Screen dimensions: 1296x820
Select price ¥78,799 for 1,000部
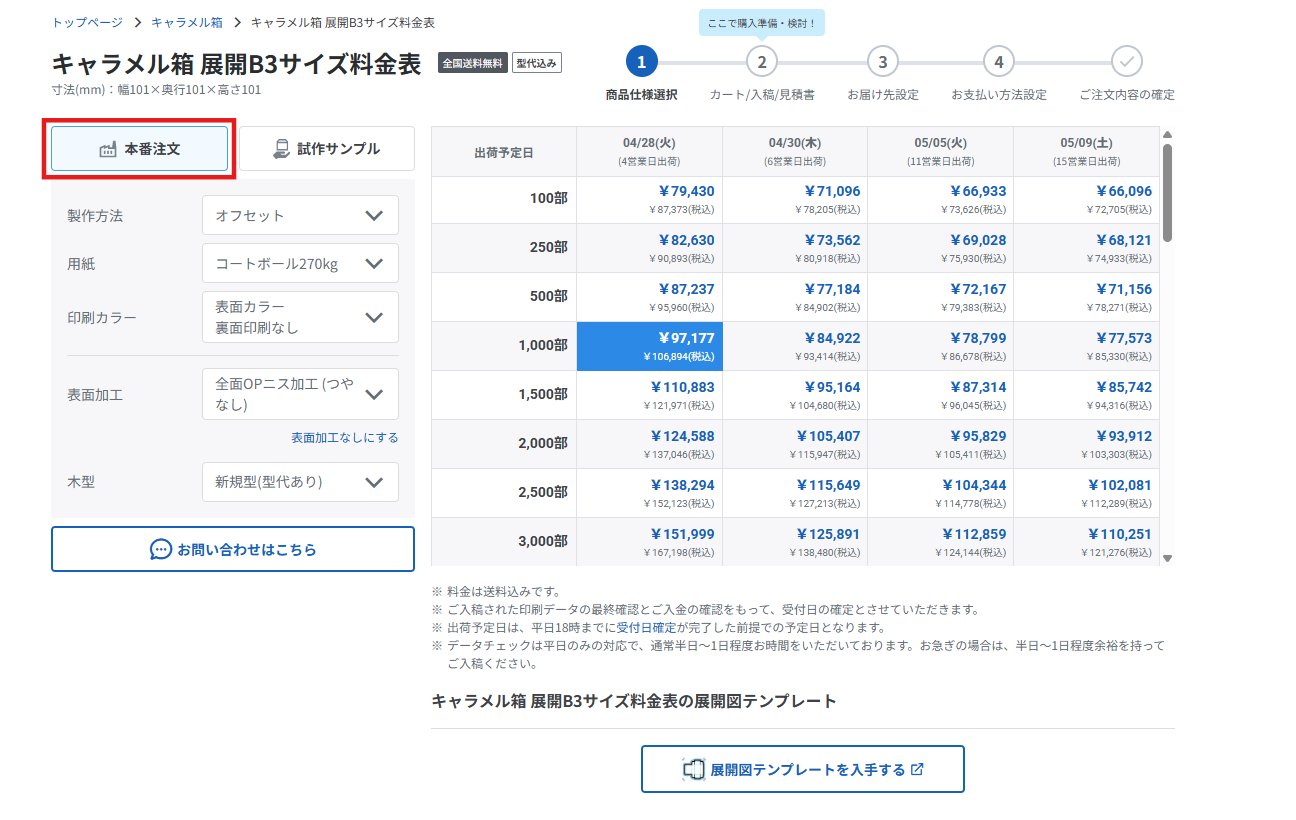point(940,346)
